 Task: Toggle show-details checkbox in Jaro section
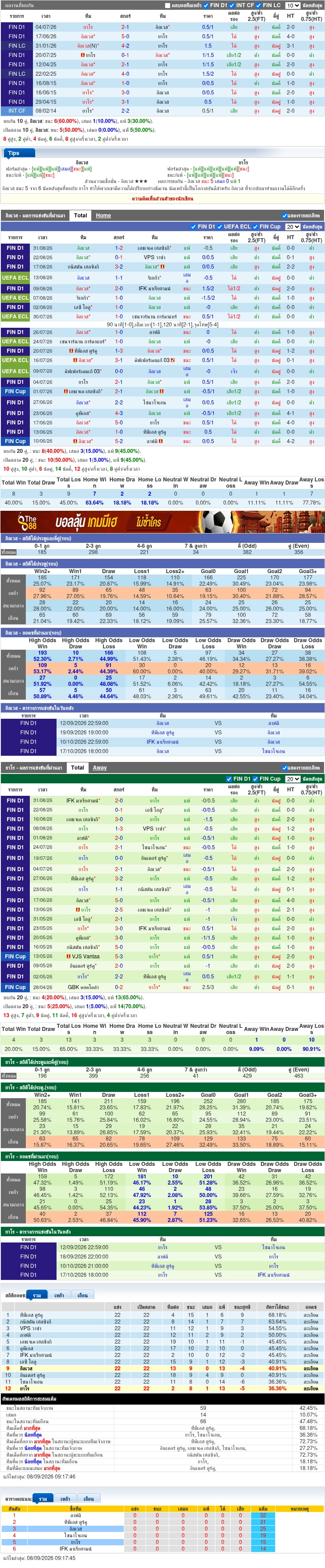pyautogui.click(x=285, y=768)
